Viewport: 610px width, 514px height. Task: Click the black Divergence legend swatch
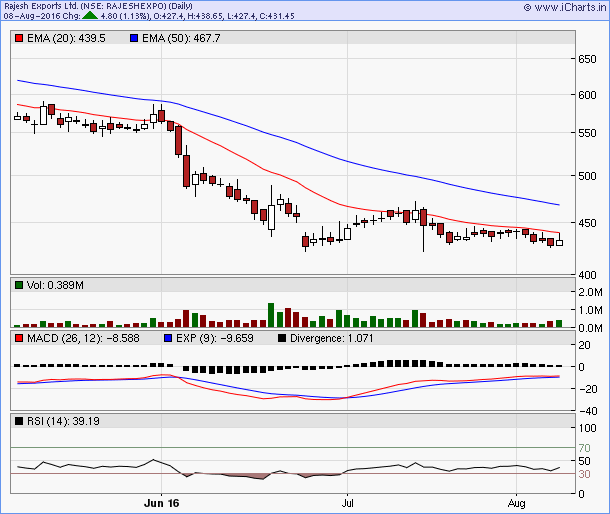[282, 338]
